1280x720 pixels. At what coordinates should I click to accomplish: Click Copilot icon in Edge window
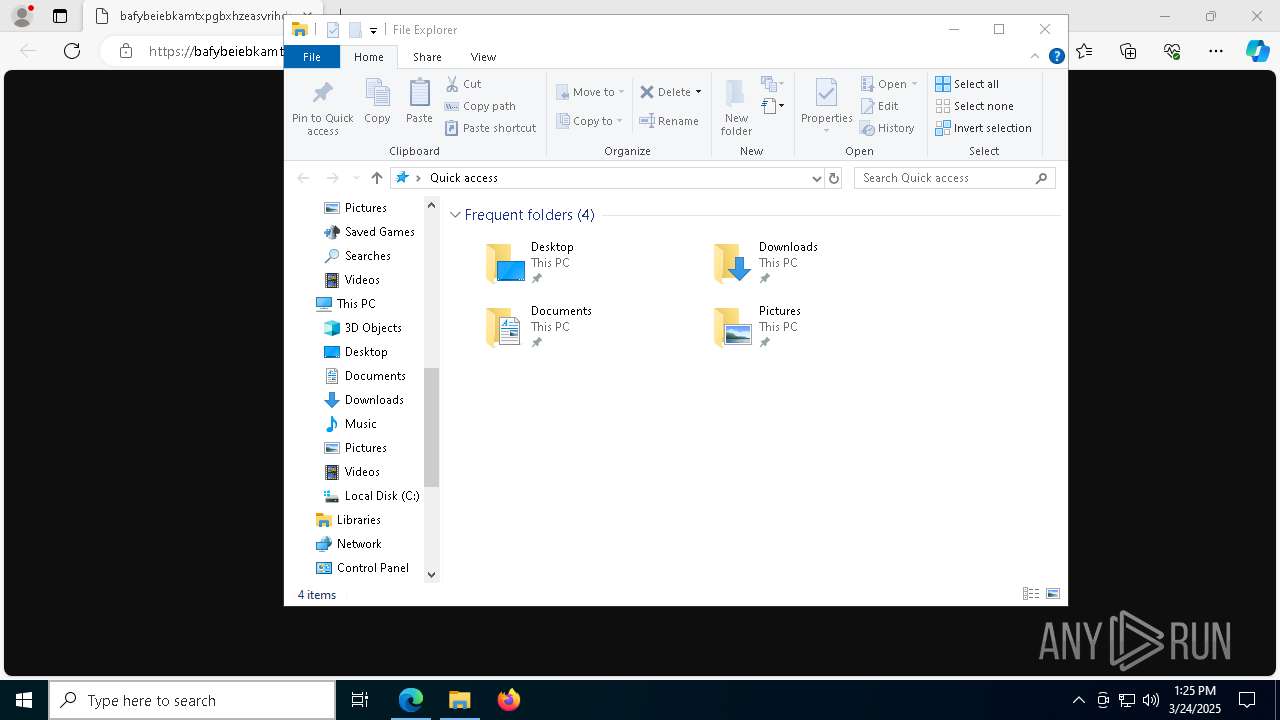click(x=1258, y=51)
